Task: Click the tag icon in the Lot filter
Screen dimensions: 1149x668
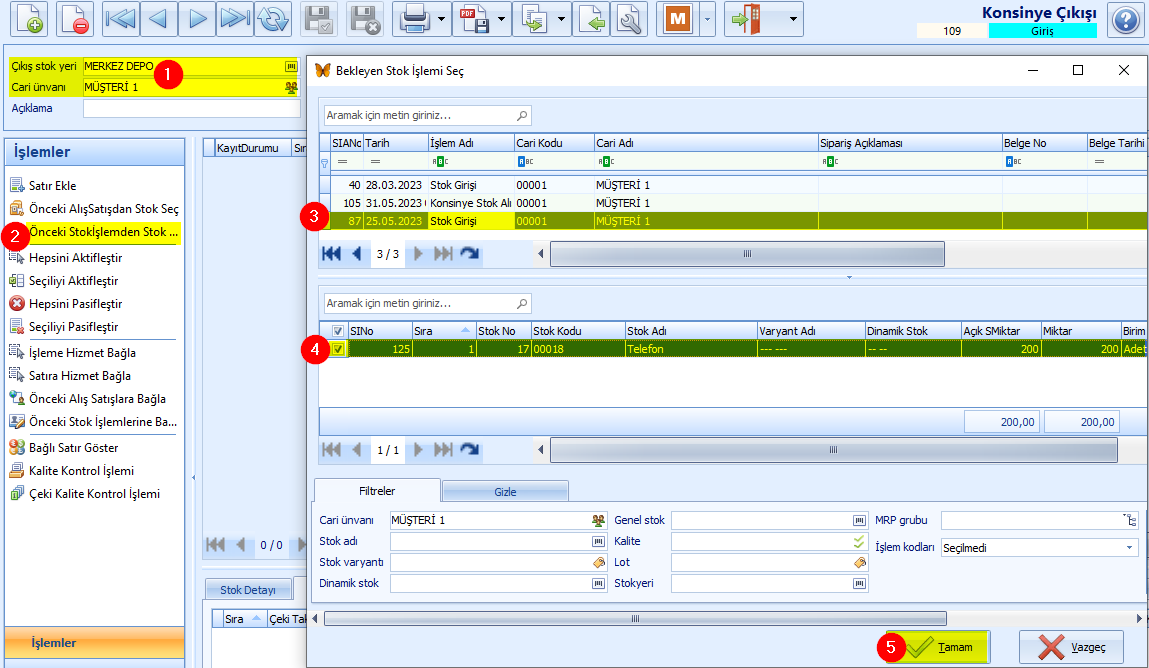Action: click(x=860, y=563)
